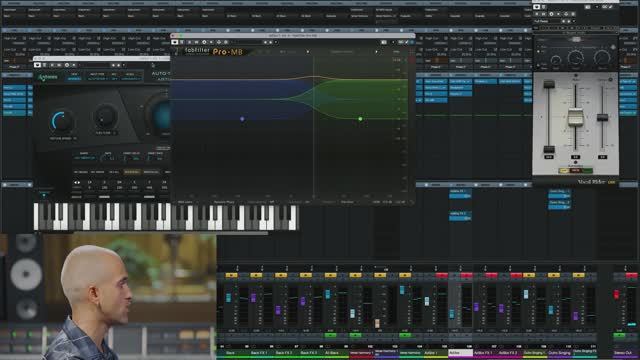Toggle green read automation on Stereo Out channel
The image size is (640, 360).
[x=619, y=335]
